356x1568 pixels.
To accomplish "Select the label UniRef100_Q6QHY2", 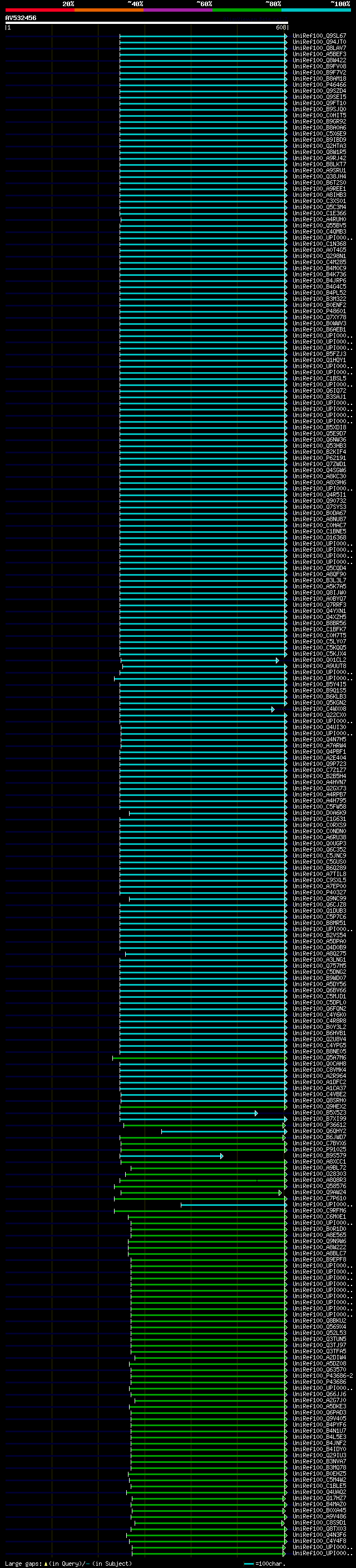I will pos(319,1131).
